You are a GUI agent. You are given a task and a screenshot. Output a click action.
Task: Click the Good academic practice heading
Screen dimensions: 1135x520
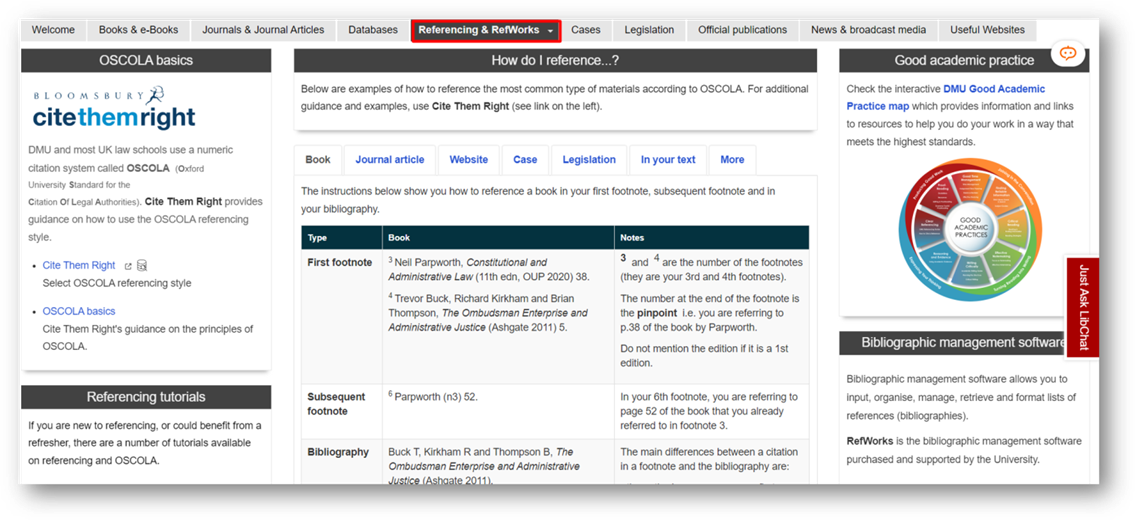pyautogui.click(x=964, y=61)
